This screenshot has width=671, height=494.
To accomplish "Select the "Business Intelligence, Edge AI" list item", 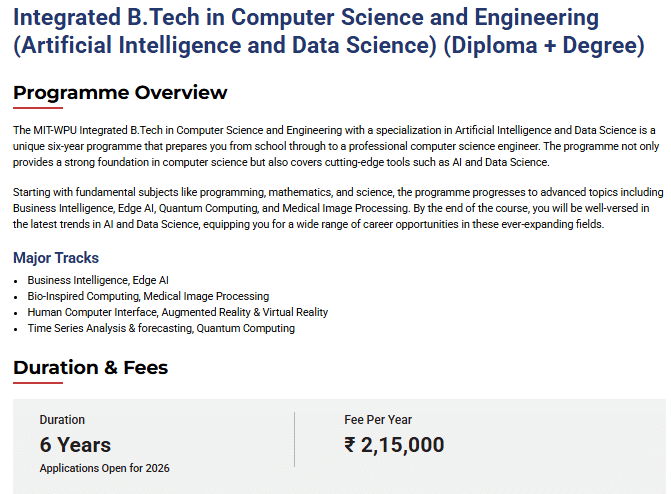I will coord(98,280).
